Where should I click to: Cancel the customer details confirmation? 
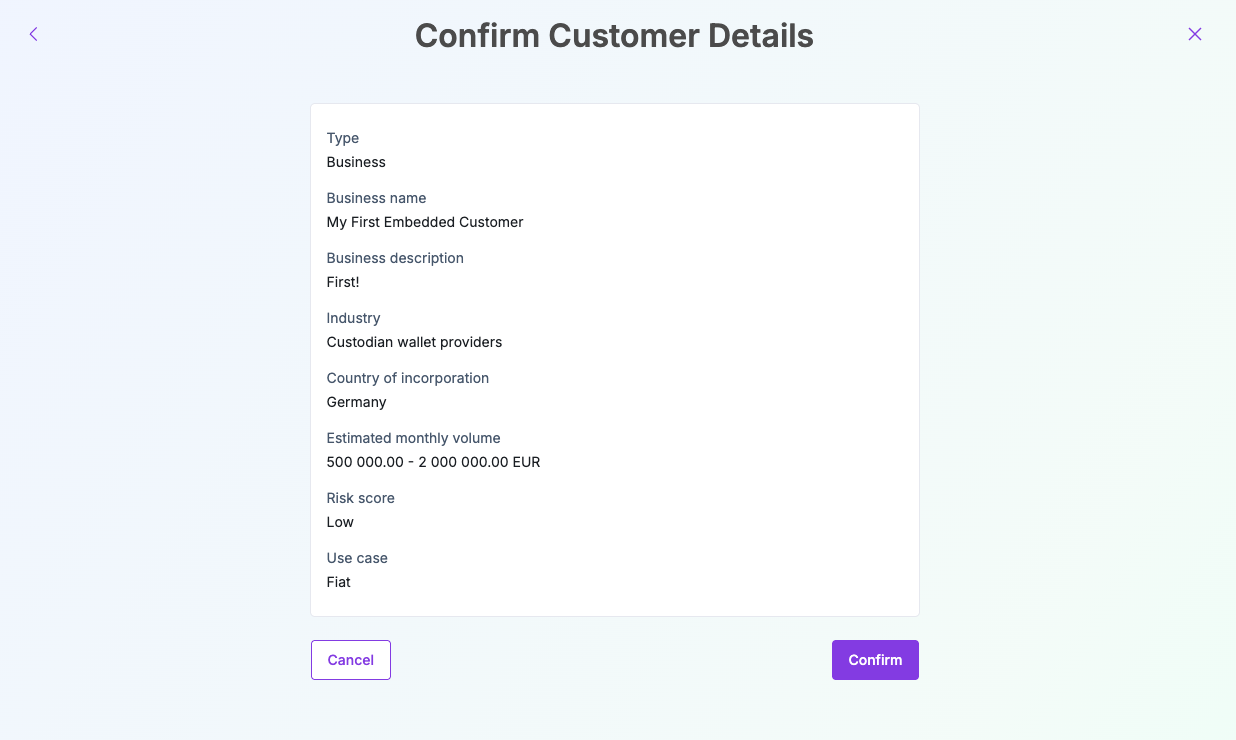point(350,660)
